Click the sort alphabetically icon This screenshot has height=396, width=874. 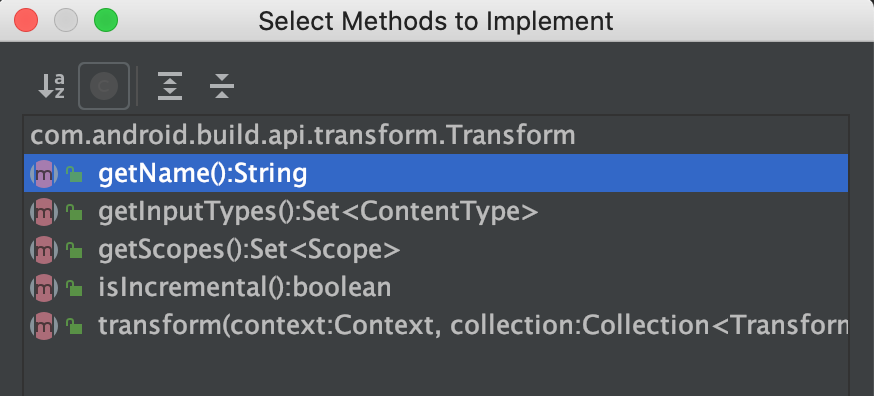tap(51, 86)
